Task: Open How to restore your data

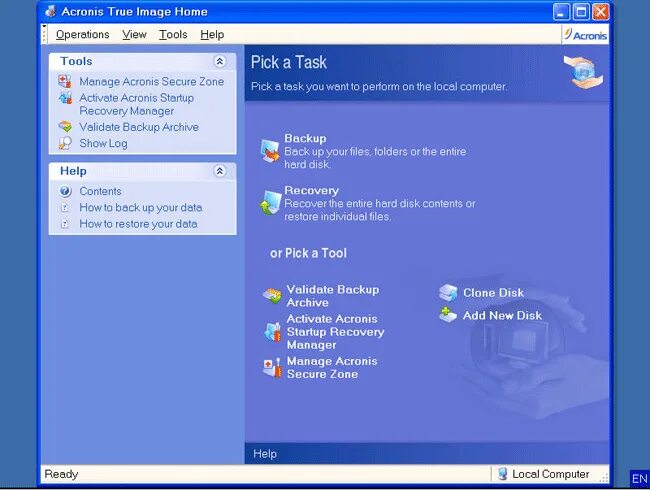Action: pyautogui.click(x=138, y=224)
